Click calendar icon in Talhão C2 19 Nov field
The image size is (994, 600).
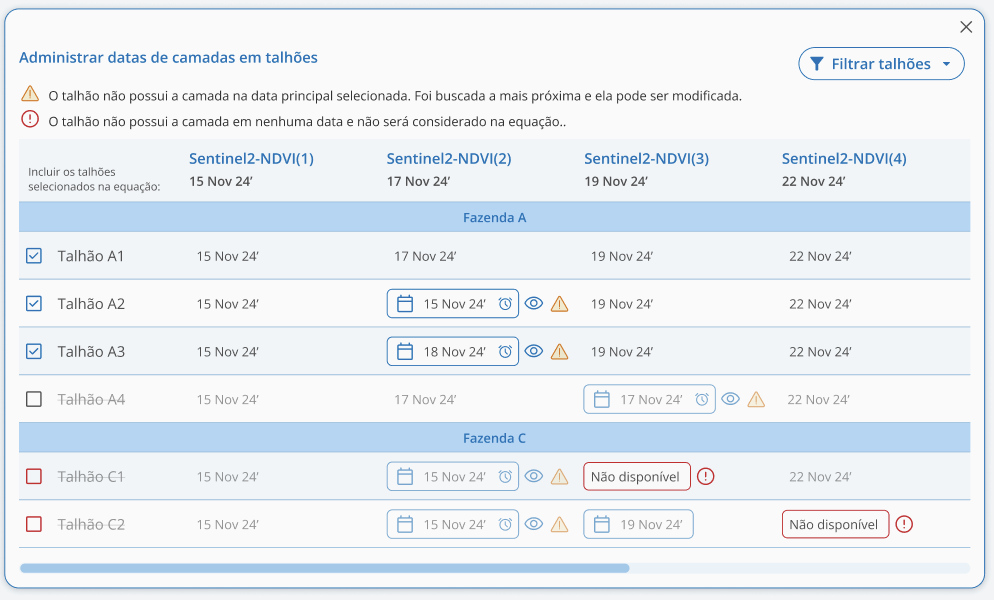602,524
